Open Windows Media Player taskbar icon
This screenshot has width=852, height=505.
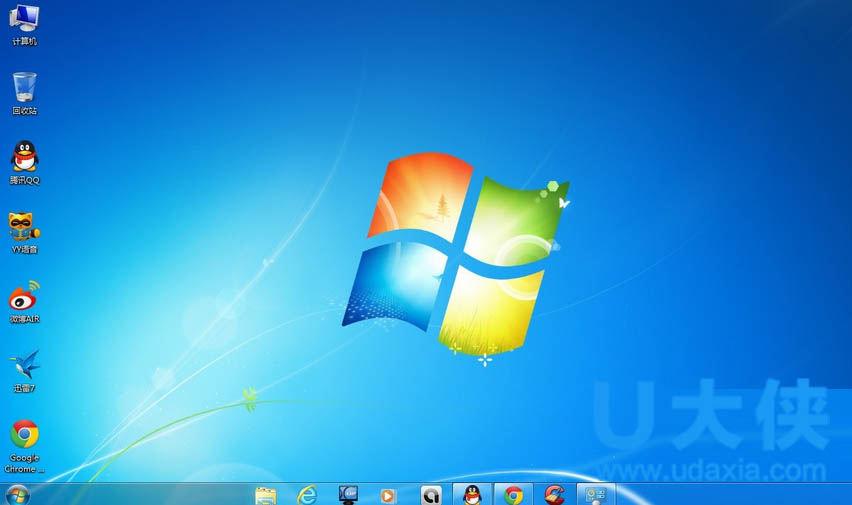coord(388,496)
